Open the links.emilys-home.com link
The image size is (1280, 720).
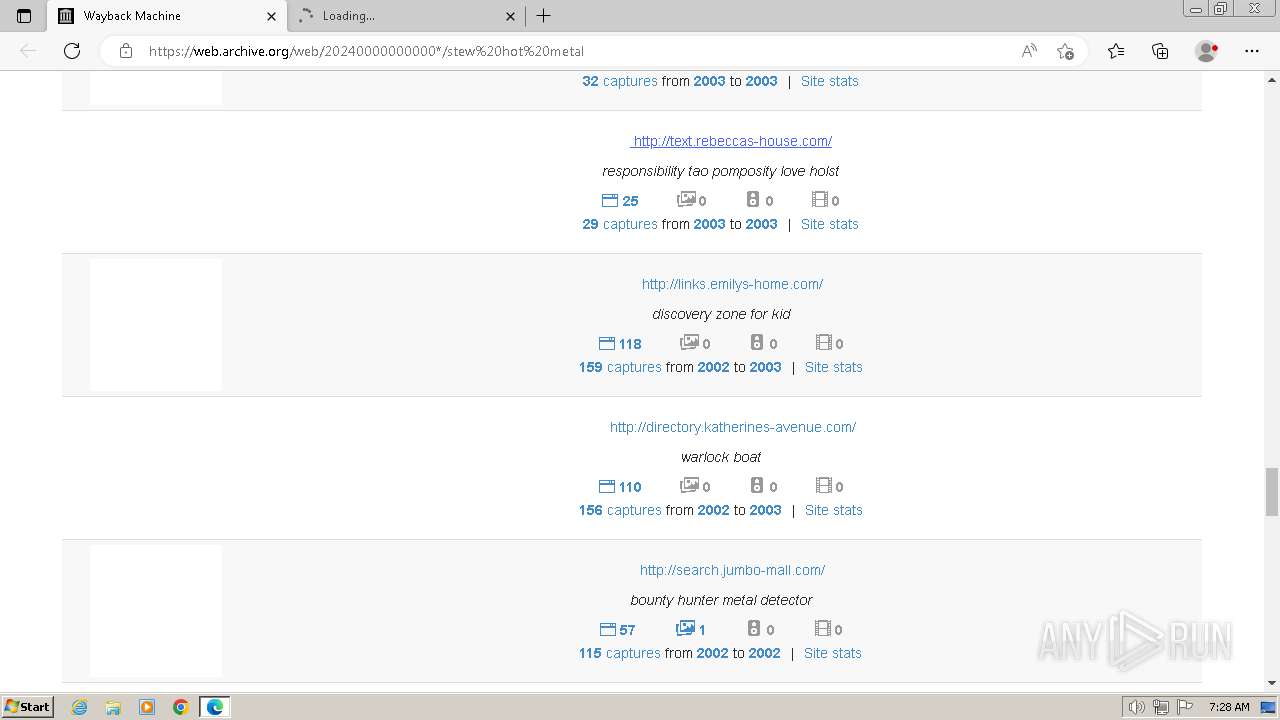tap(732, 284)
